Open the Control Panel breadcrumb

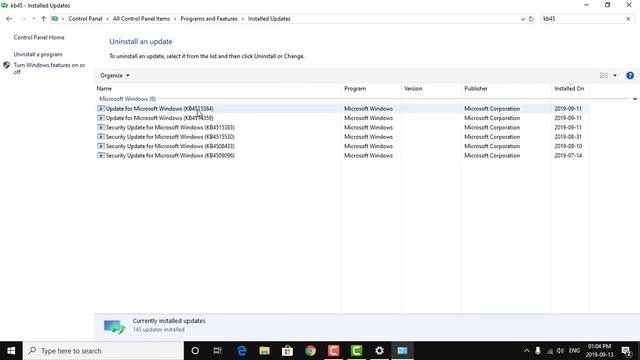[x=85, y=19]
